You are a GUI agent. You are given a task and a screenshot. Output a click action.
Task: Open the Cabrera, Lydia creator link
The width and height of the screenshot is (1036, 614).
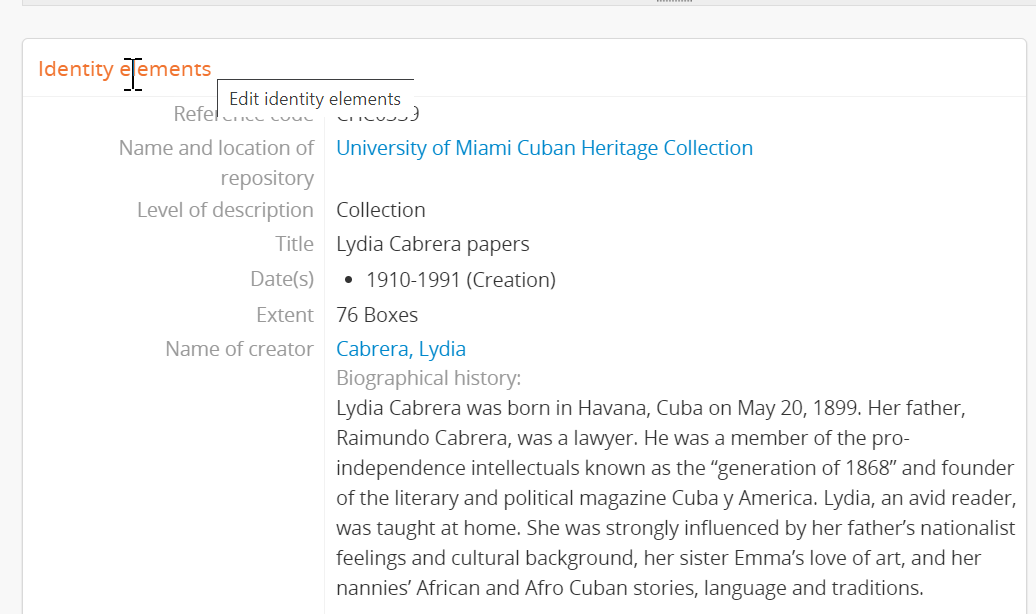(x=401, y=349)
